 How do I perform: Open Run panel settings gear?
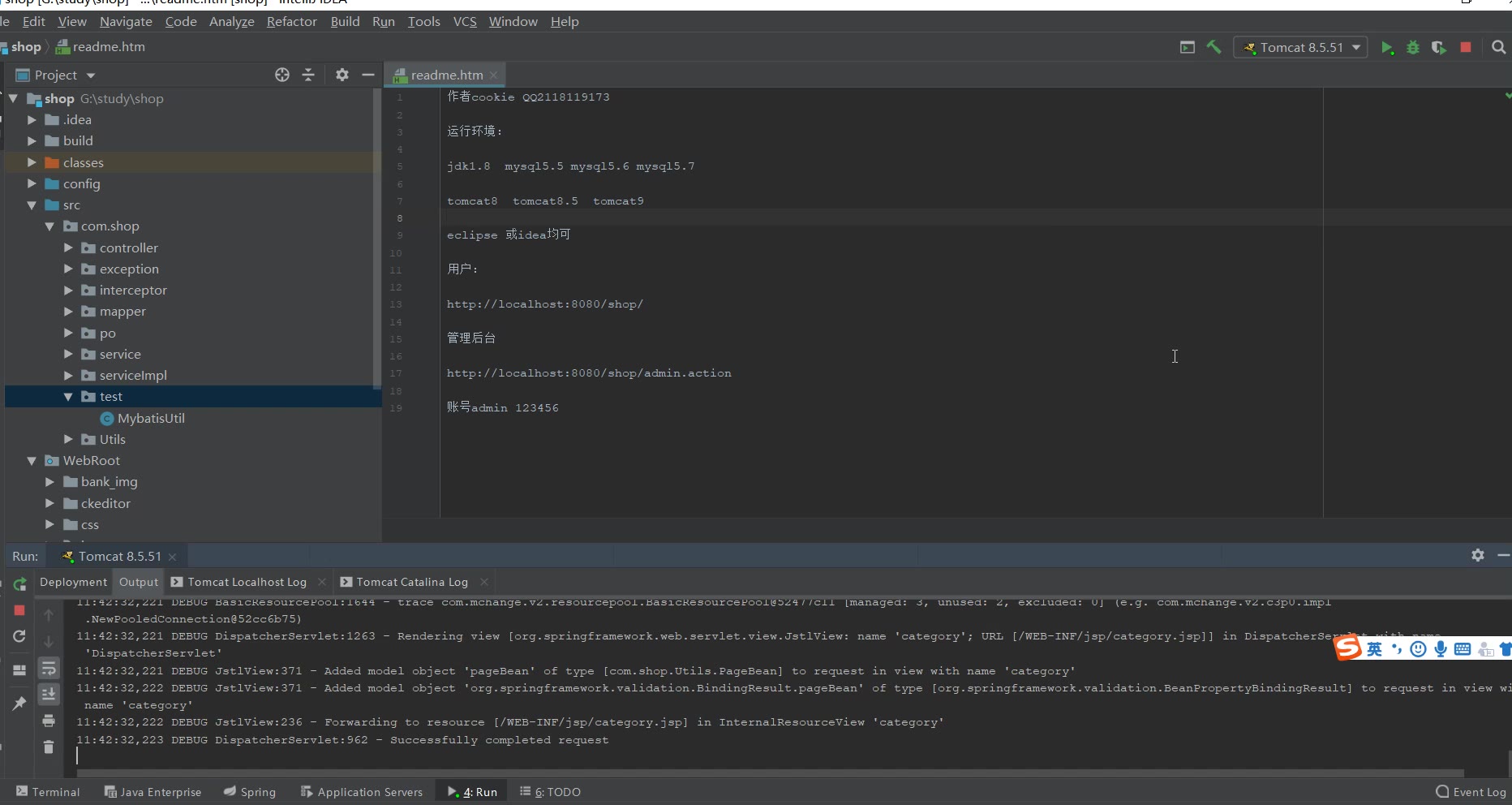point(1478,555)
